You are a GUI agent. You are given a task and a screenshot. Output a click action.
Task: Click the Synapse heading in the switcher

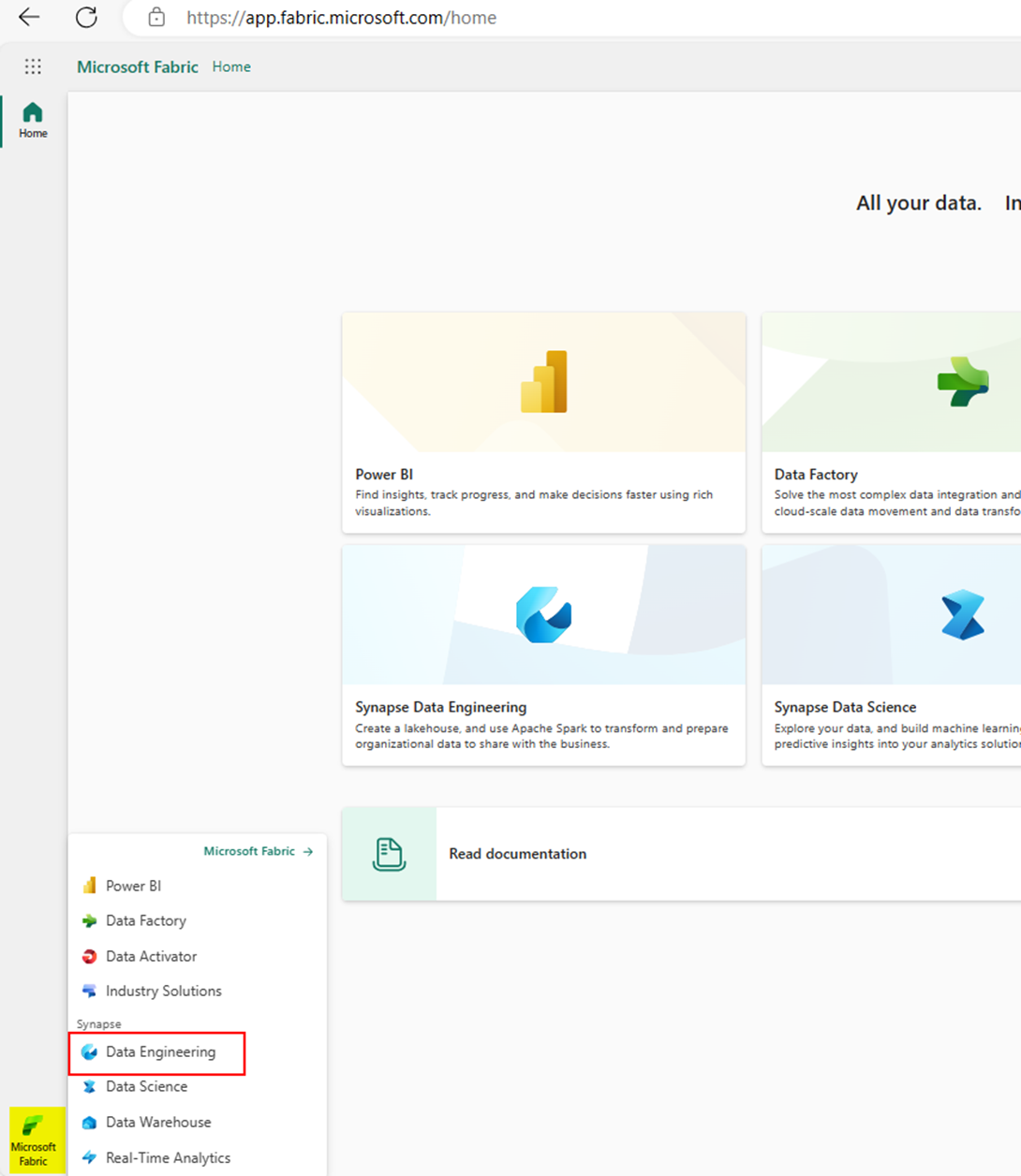[x=99, y=1024]
